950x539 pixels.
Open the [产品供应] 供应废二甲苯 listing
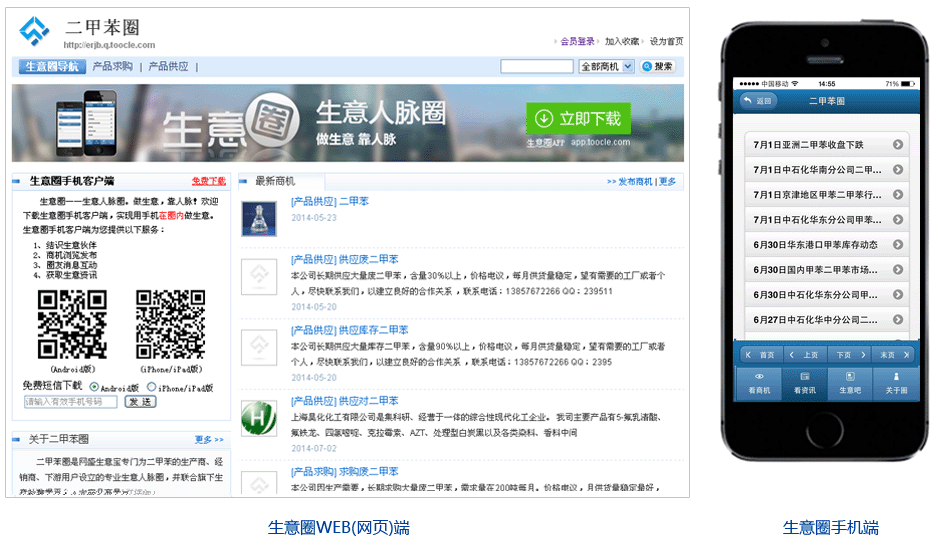click(345, 260)
